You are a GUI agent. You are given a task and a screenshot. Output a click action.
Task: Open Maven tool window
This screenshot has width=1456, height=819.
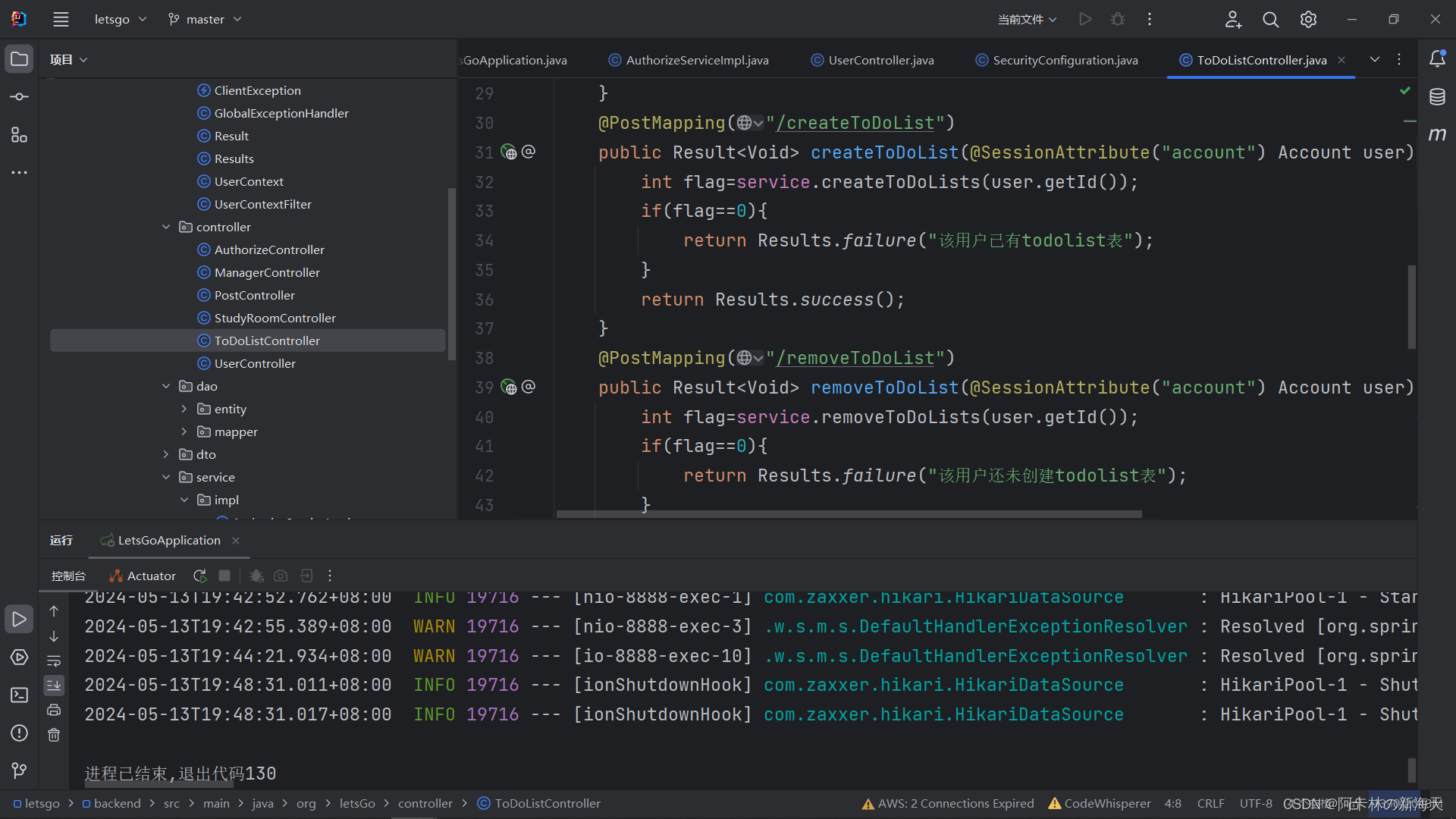click(x=1437, y=135)
